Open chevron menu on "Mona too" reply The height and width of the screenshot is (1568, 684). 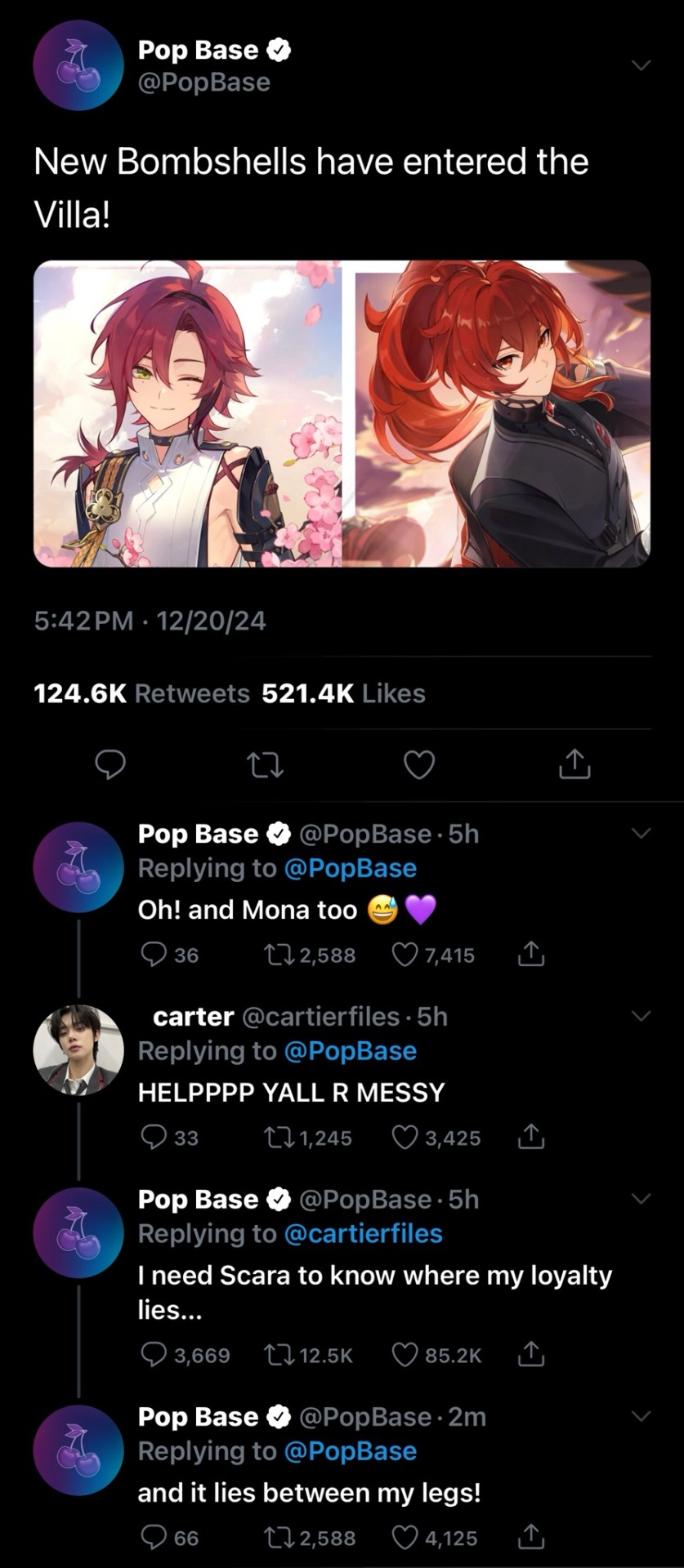(x=642, y=834)
